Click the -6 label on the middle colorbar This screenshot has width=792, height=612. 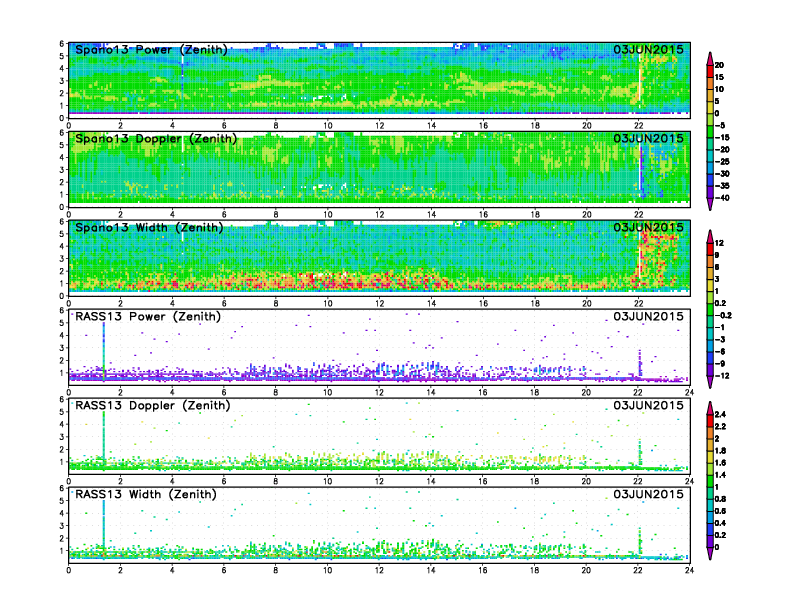tap(720, 352)
